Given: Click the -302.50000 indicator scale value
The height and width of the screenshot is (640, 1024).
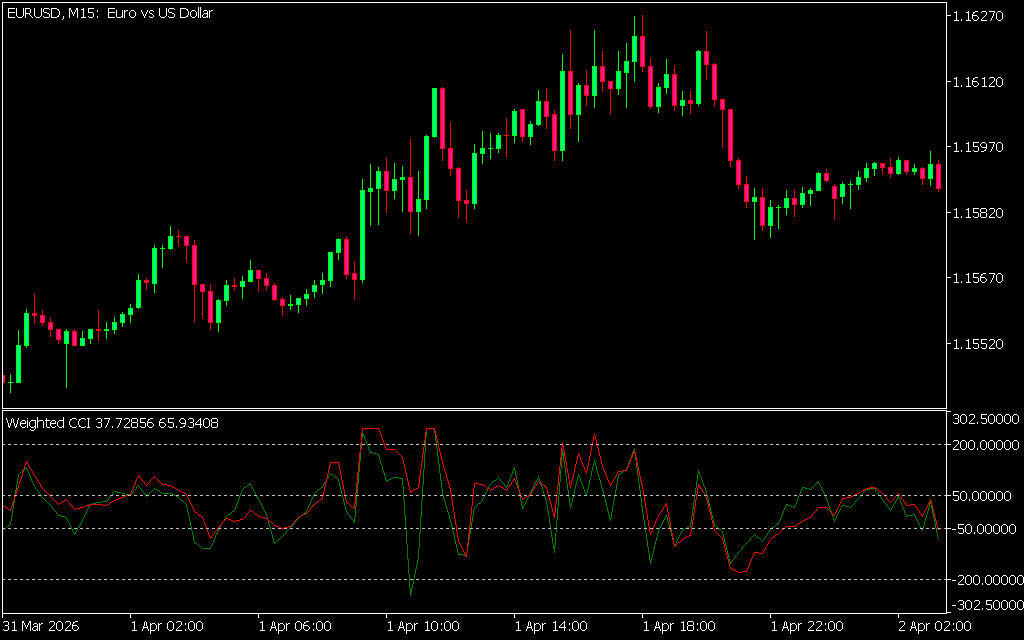Looking at the screenshot, I should pos(985,605).
